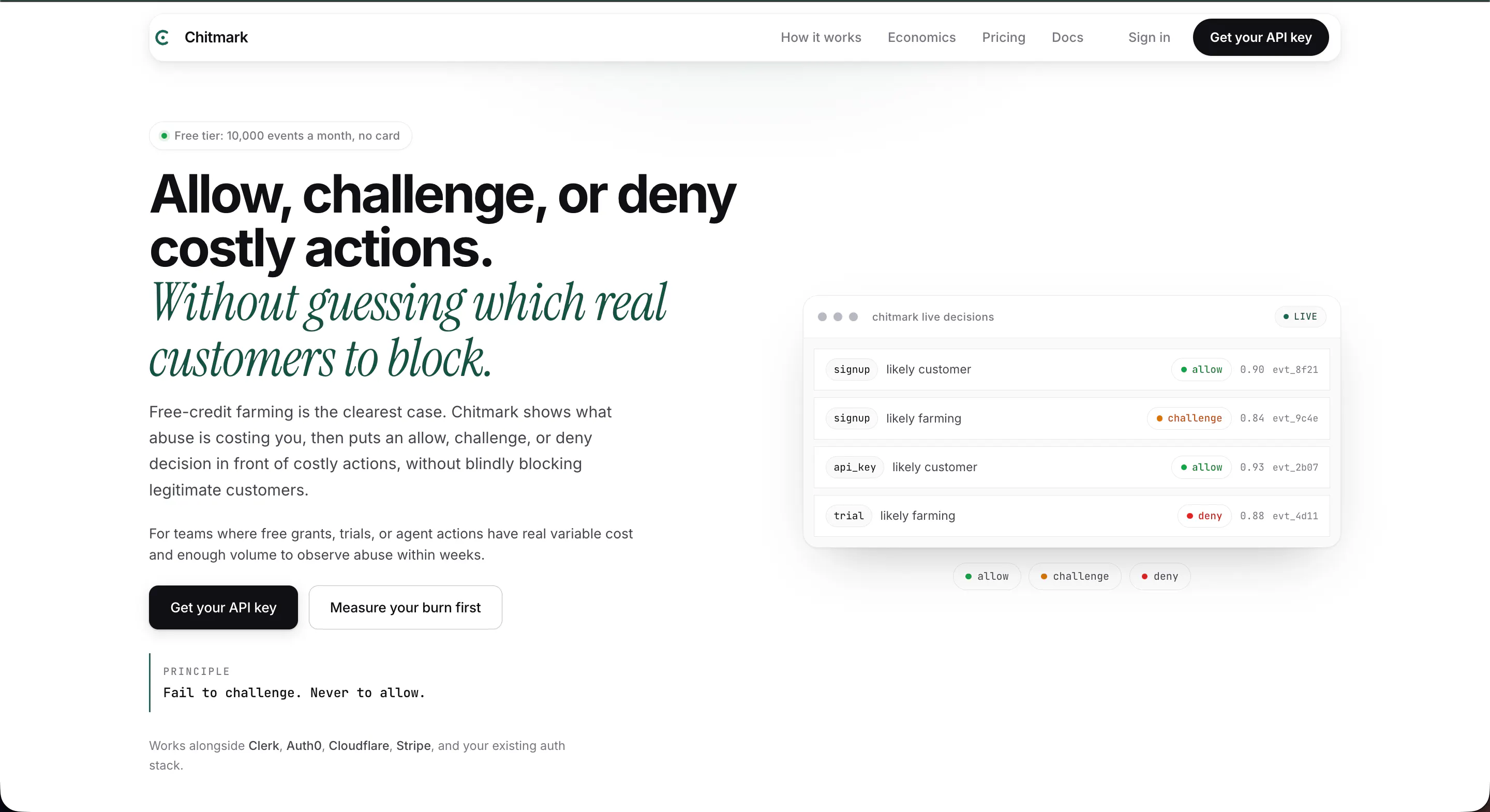Click the 0.93 score value
The image size is (1490, 812).
(1251, 468)
